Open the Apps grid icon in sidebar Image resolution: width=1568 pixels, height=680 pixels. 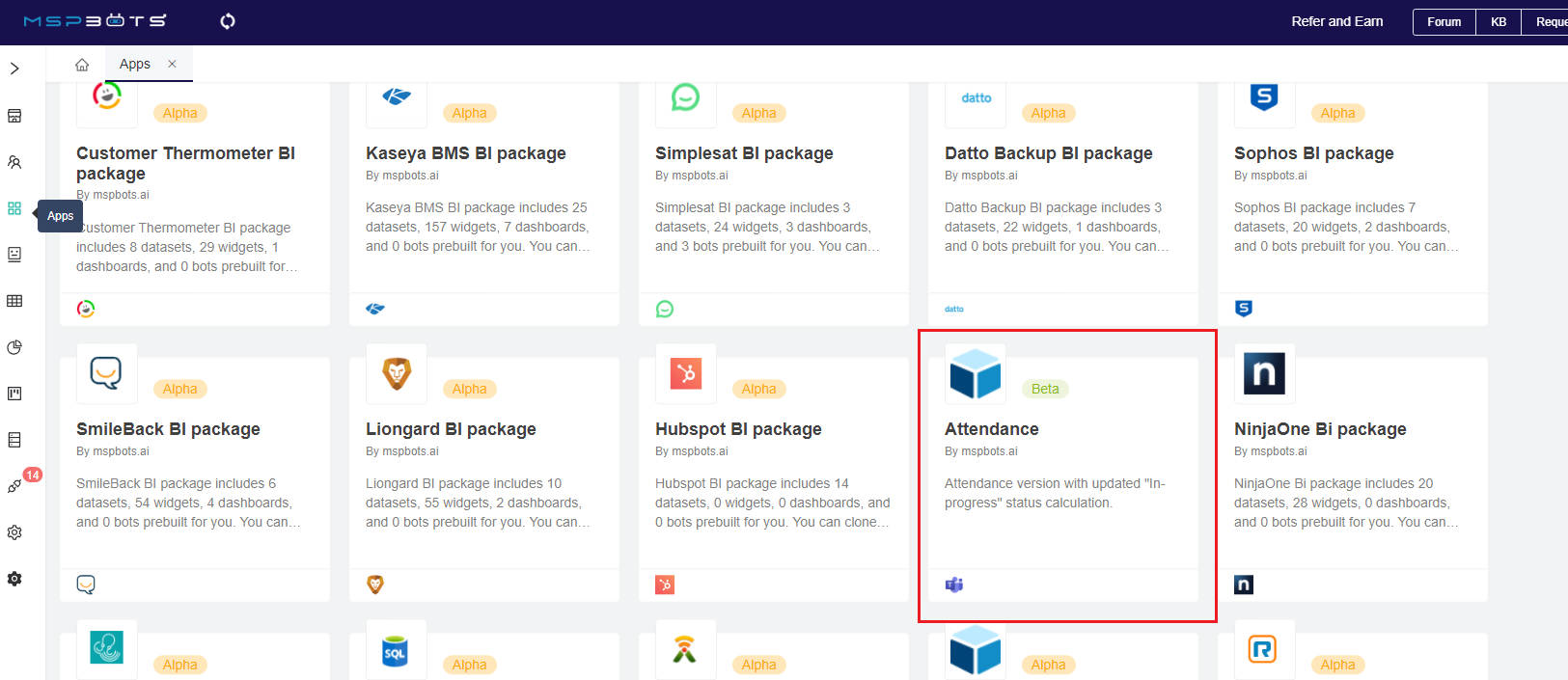point(14,208)
